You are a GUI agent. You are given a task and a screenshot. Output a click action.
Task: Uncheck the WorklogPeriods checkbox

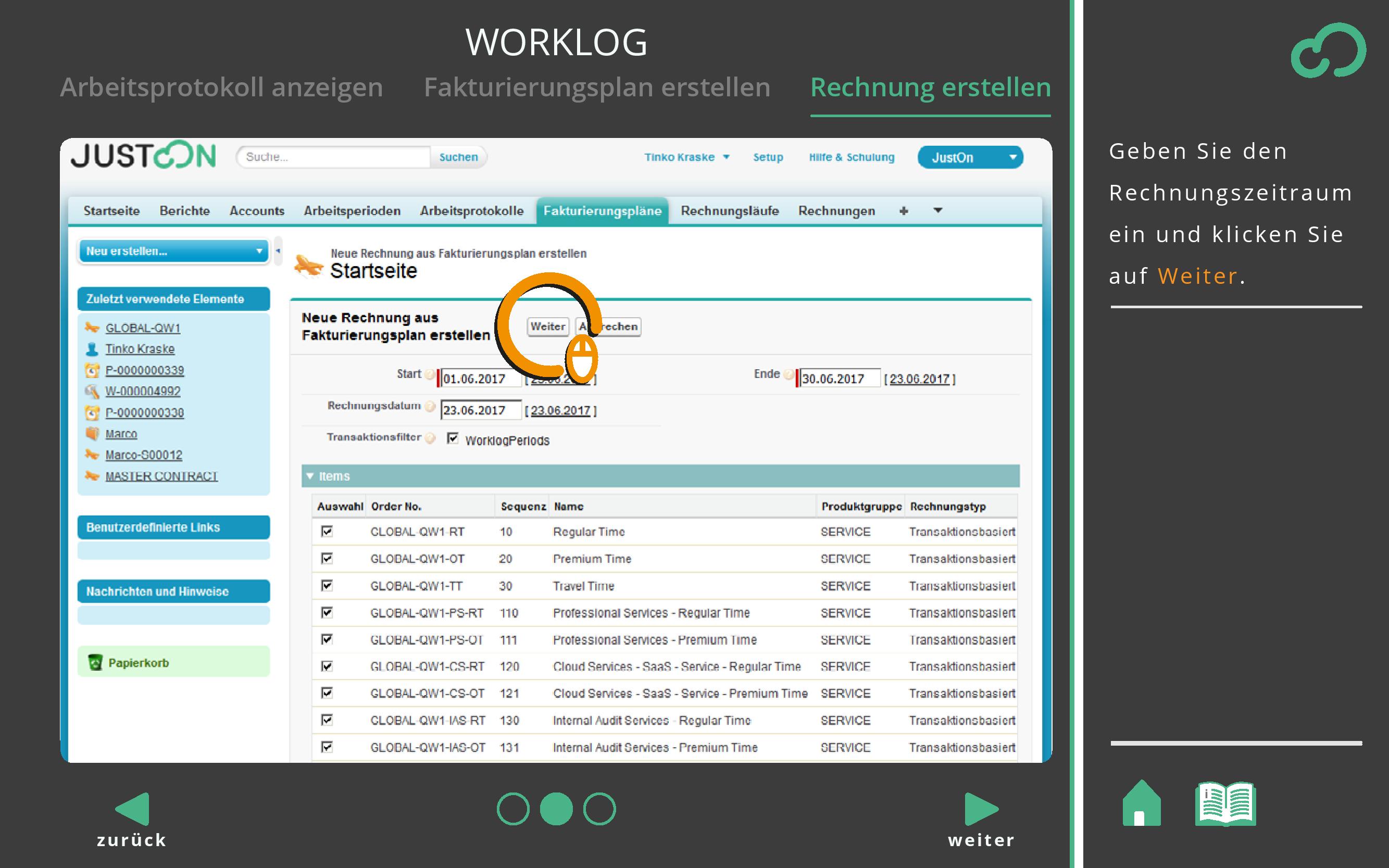[x=453, y=439]
